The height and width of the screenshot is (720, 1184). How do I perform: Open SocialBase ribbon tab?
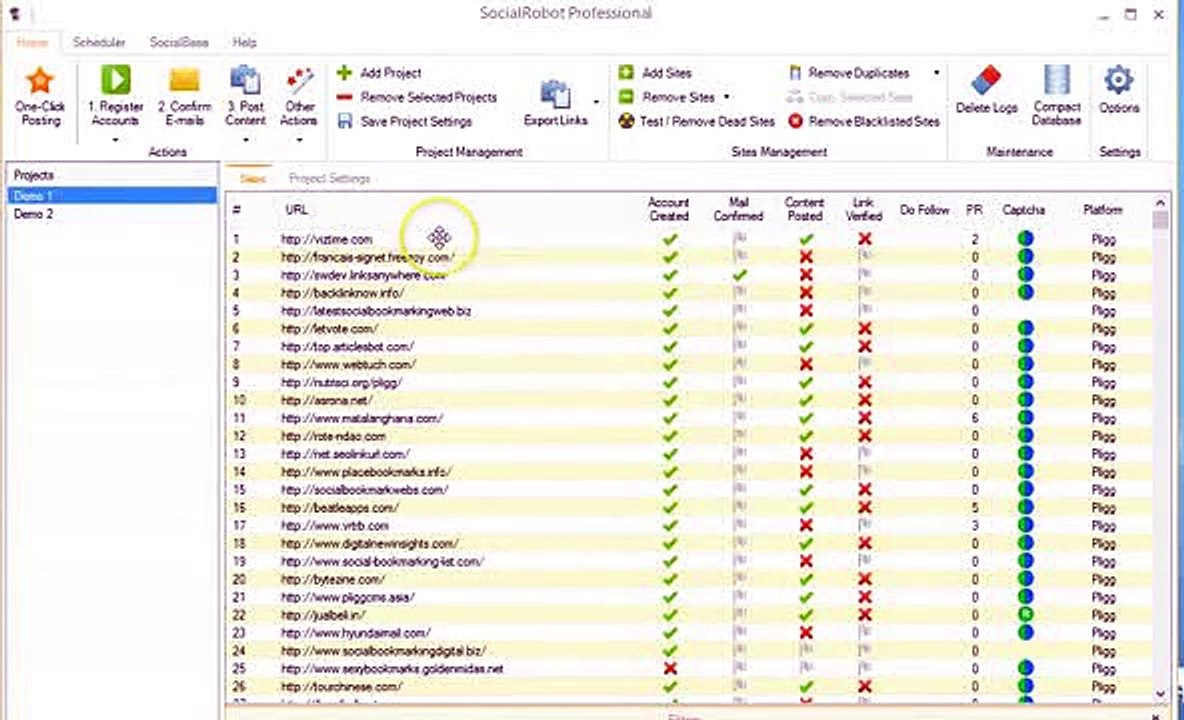(x=179, y=42)
